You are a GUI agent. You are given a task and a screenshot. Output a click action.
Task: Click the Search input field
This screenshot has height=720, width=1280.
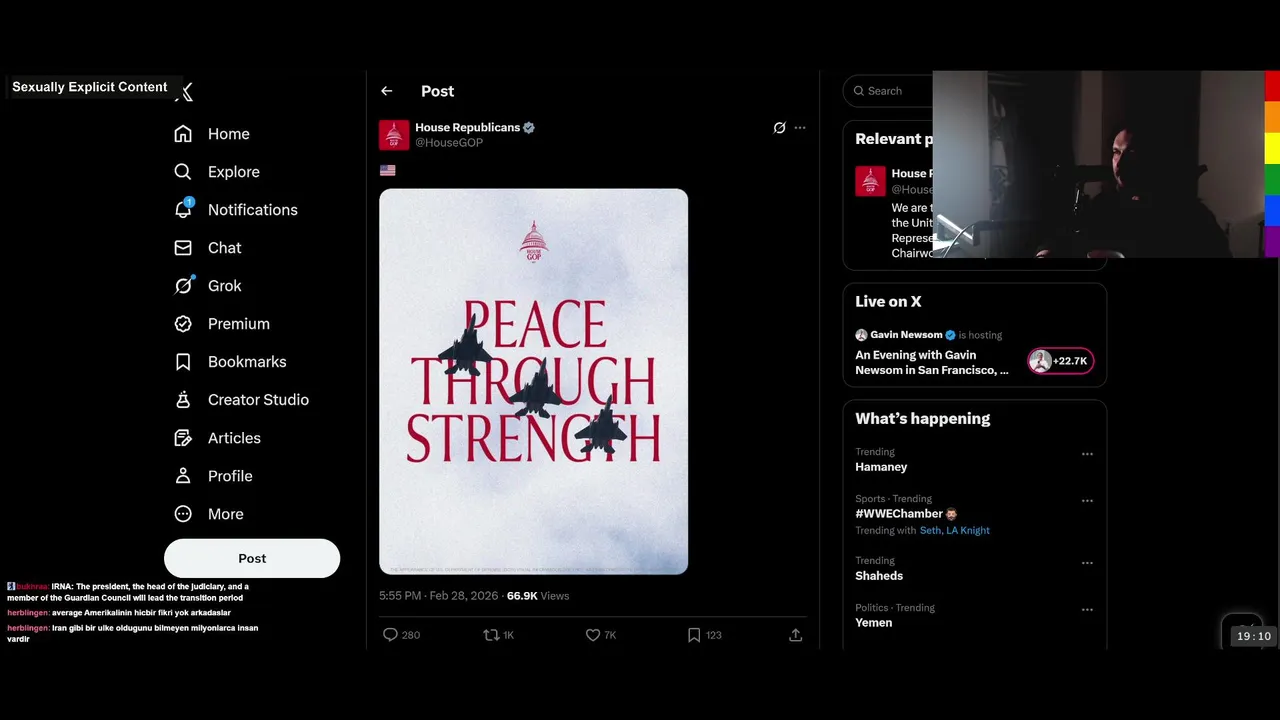890,91
